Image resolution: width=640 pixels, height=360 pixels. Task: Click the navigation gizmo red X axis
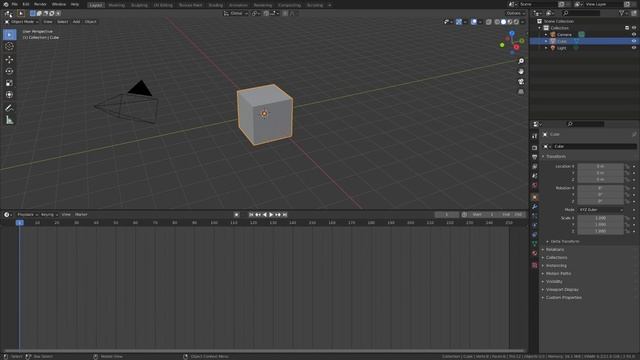tap(516, 47)
